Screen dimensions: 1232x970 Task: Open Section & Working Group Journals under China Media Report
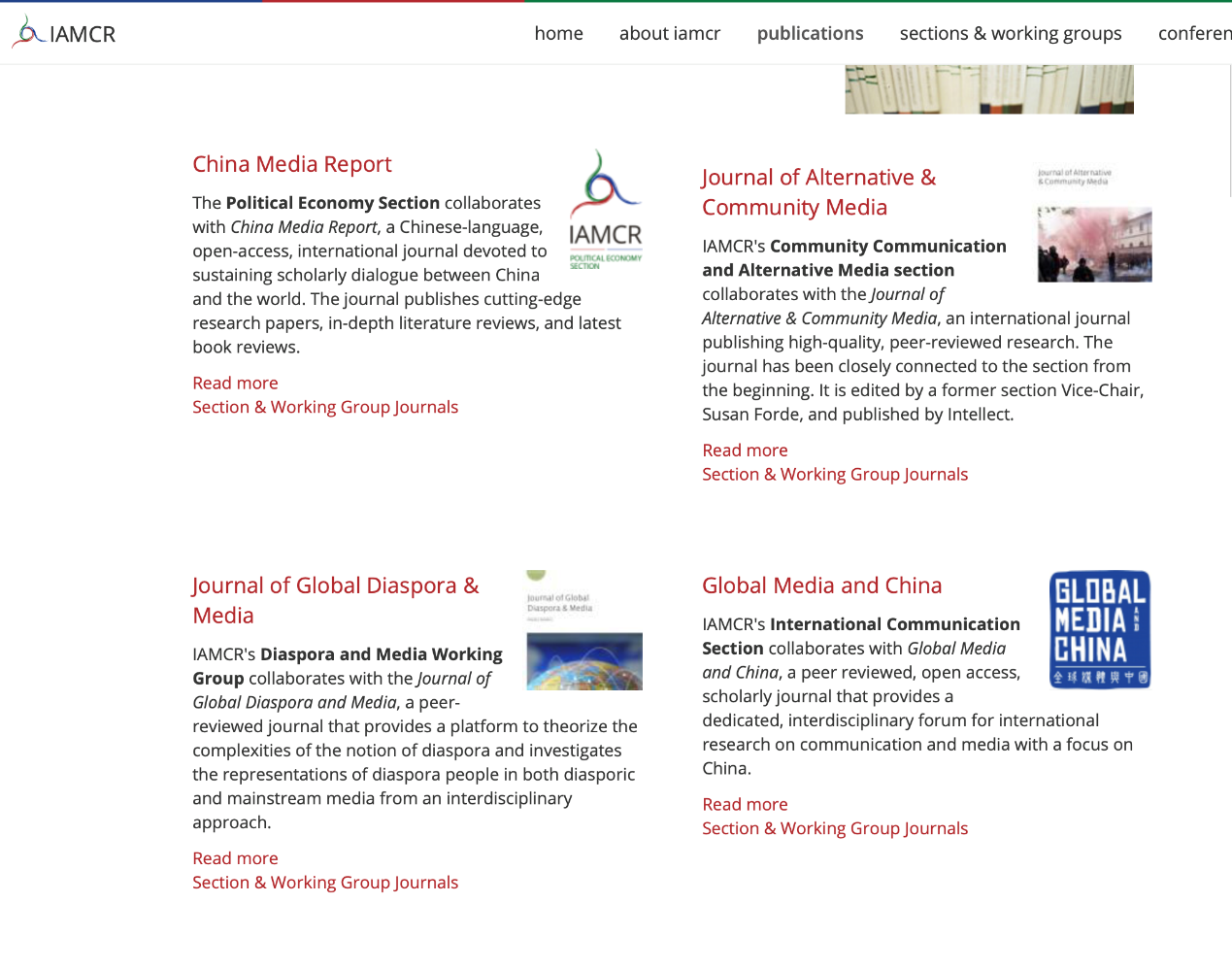click(324, 407)
